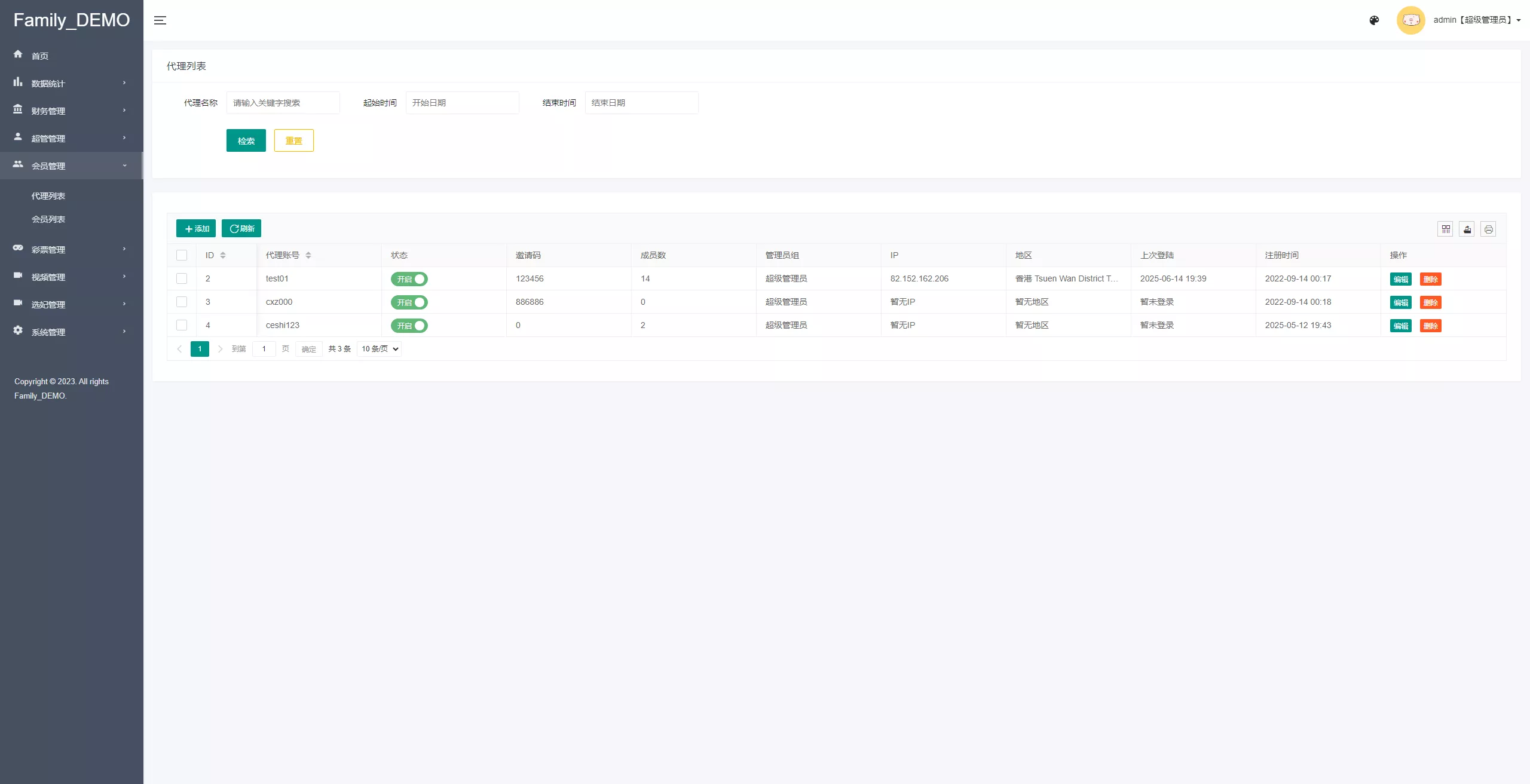1530x784 pixels.
Task: Toggle status slider for ceshi123
Action: pos(409,326)
